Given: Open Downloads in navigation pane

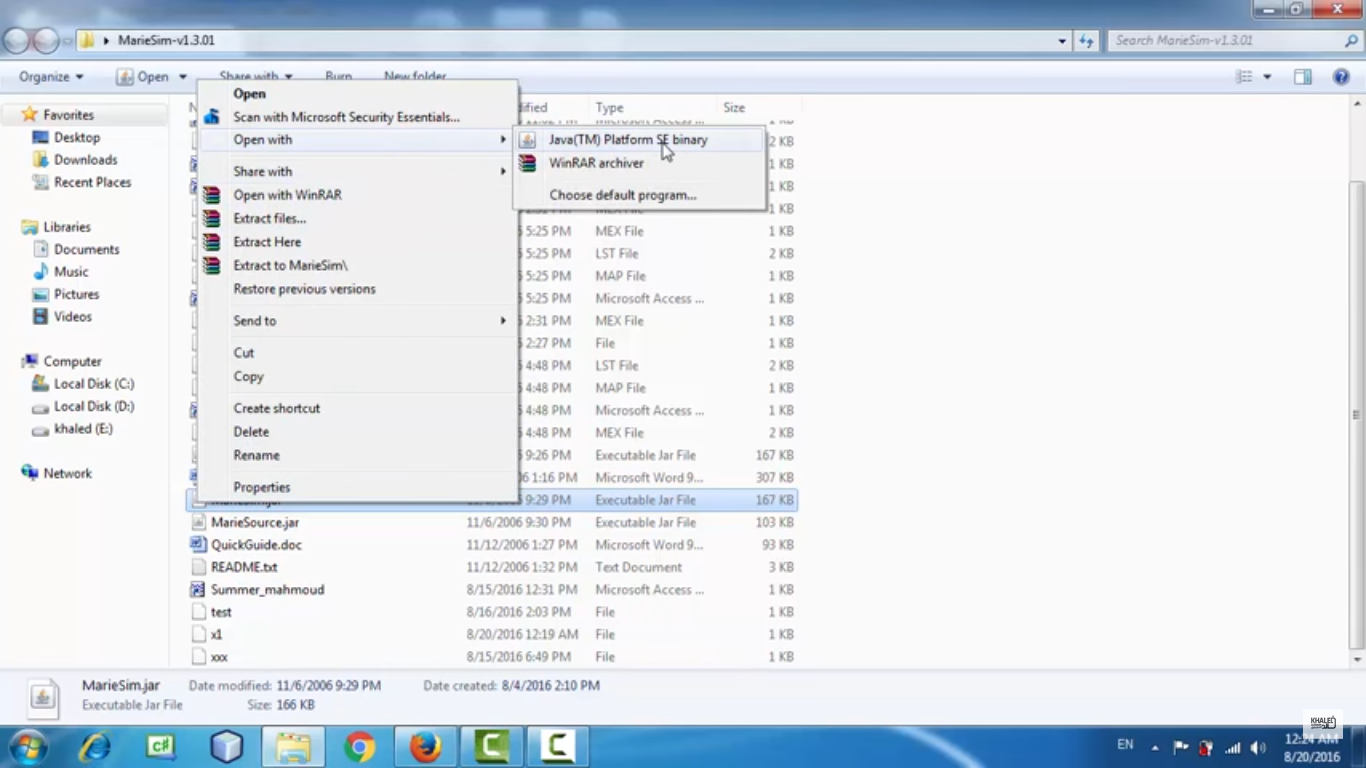Looking at the screenshot, I should pos(85,160).
